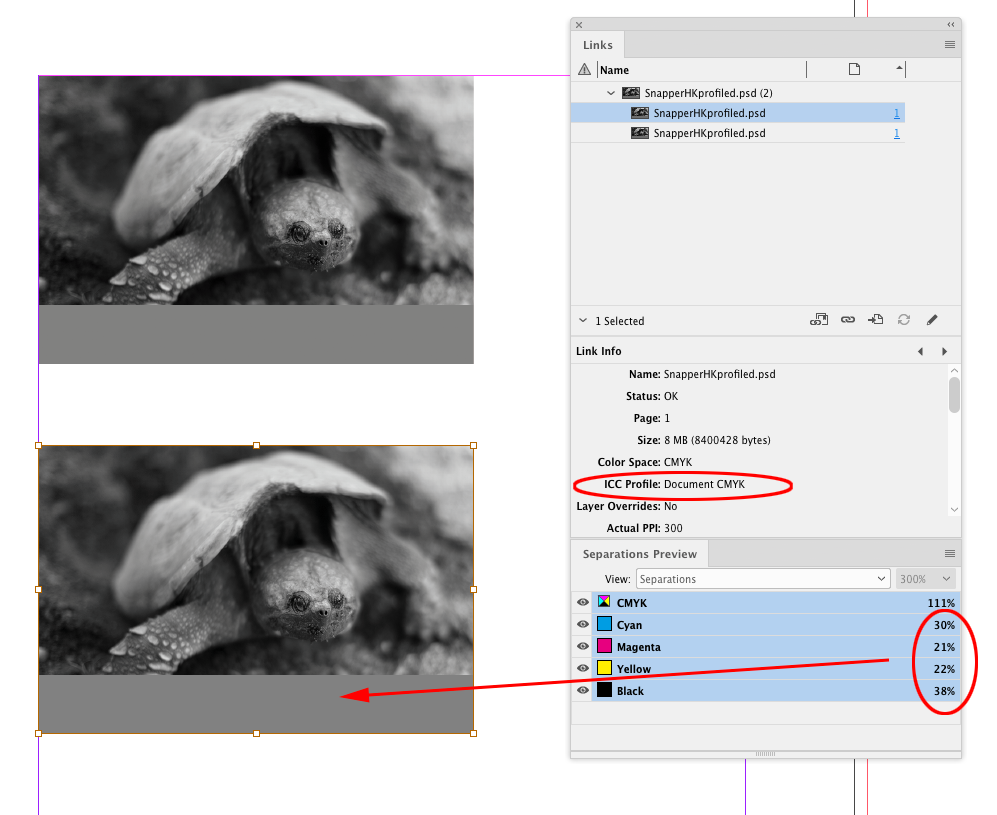Click the Cyan color swatch
Screen dimensions: 997x815
tap(604, 624)
